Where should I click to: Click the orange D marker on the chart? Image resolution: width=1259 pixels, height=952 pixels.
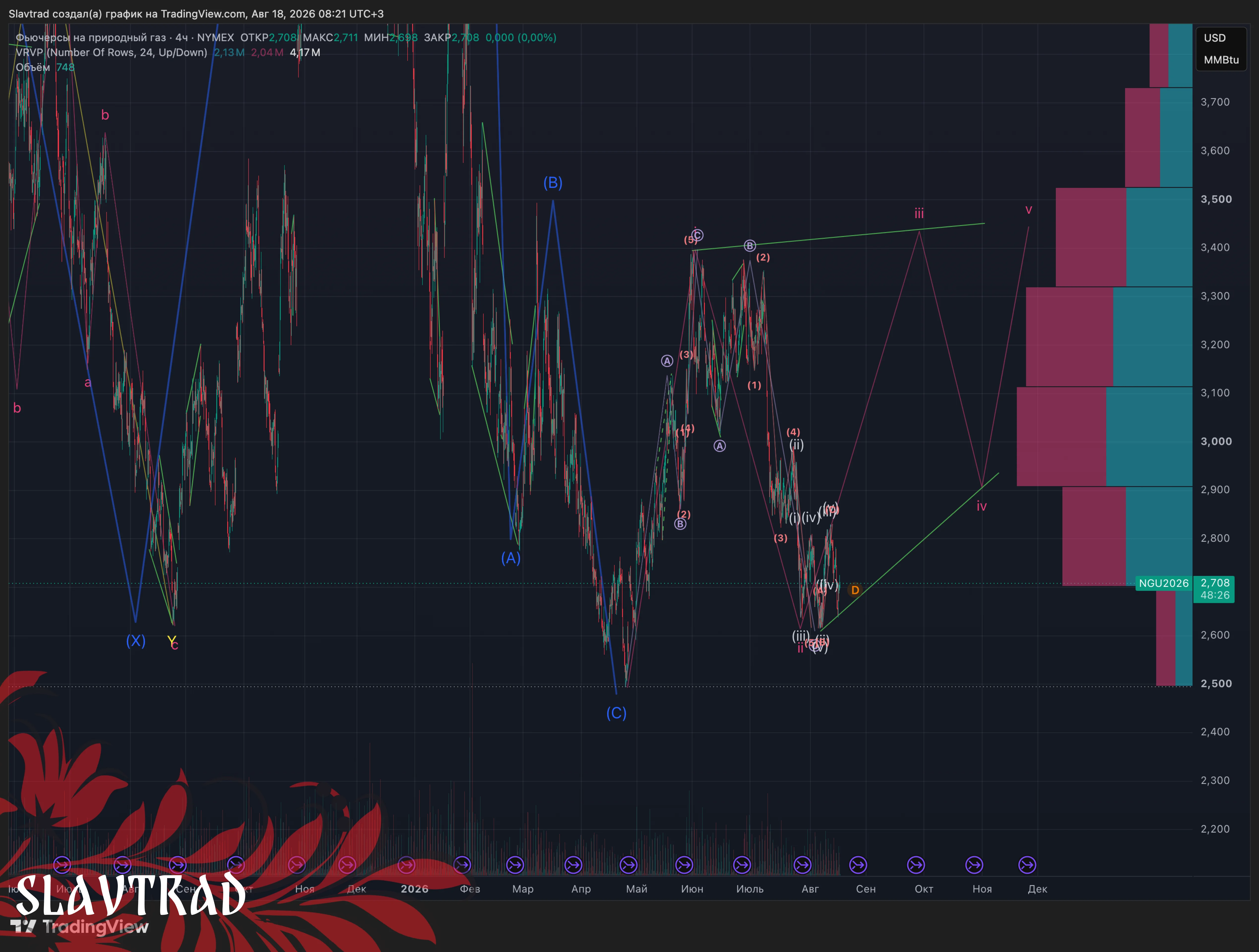pos(855,590)
